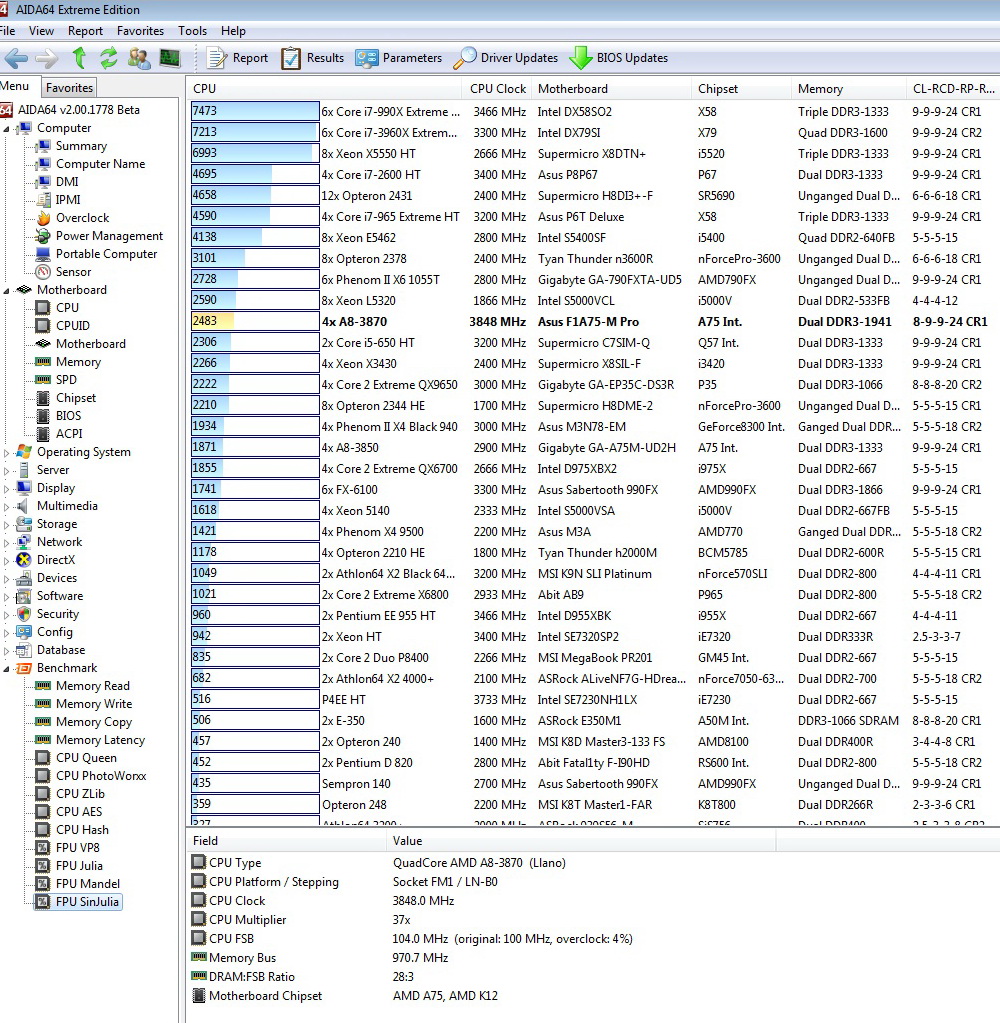
Task: Open the Report toolbar button
Action: pyautogui.click(x=237, y=58)
